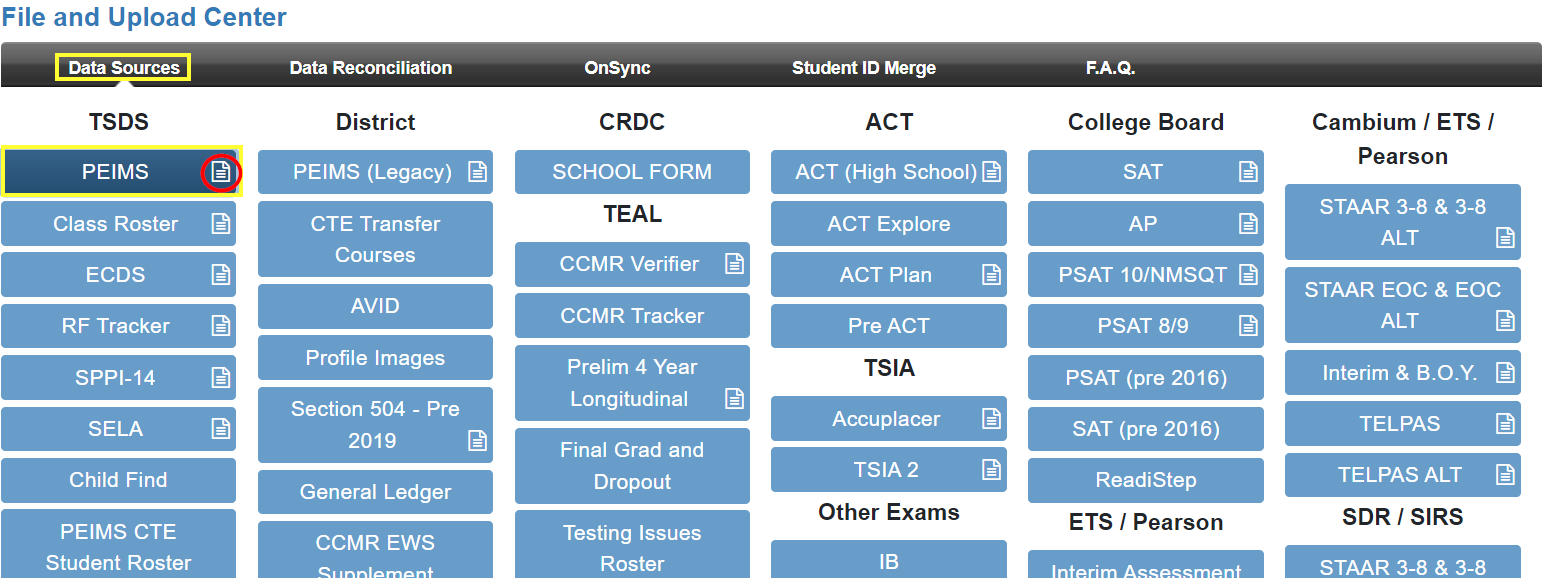Open Accuplacer document icon
This screenshot has height=578, width=1549.
tap(991, 419)
